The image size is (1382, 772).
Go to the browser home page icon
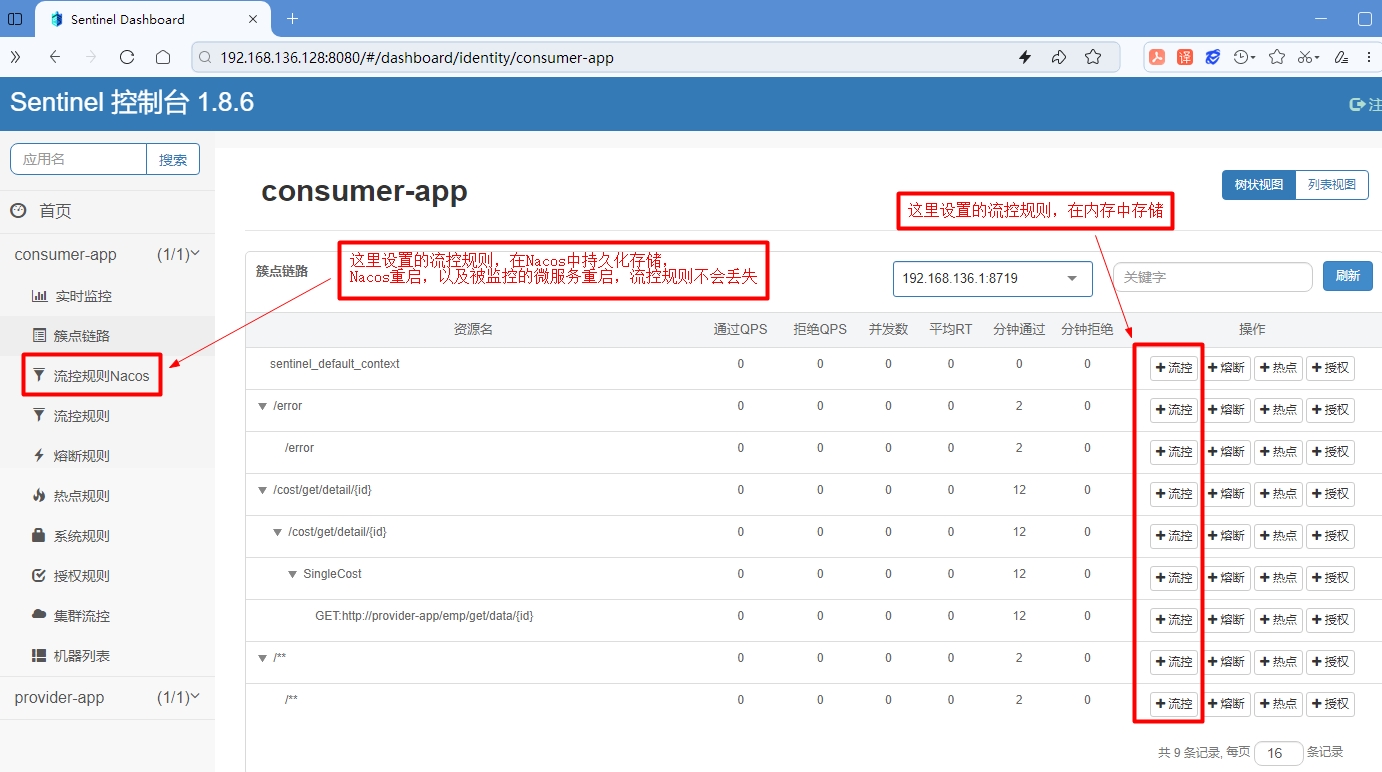(x=163, y=57)
